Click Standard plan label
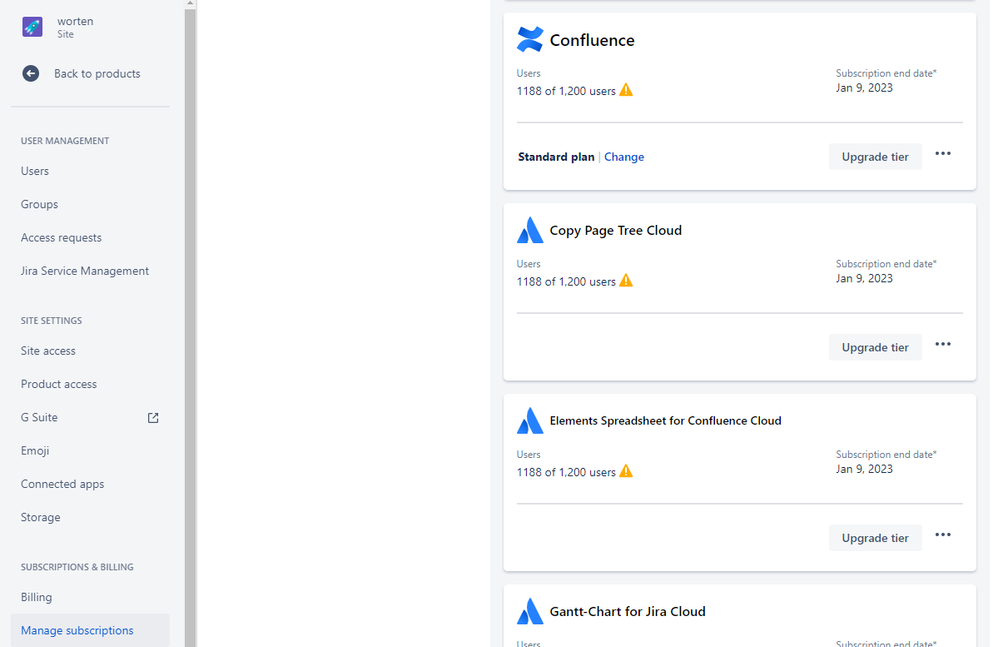The height and width of the screenshot is (647, 998). (x=556, y=157)
